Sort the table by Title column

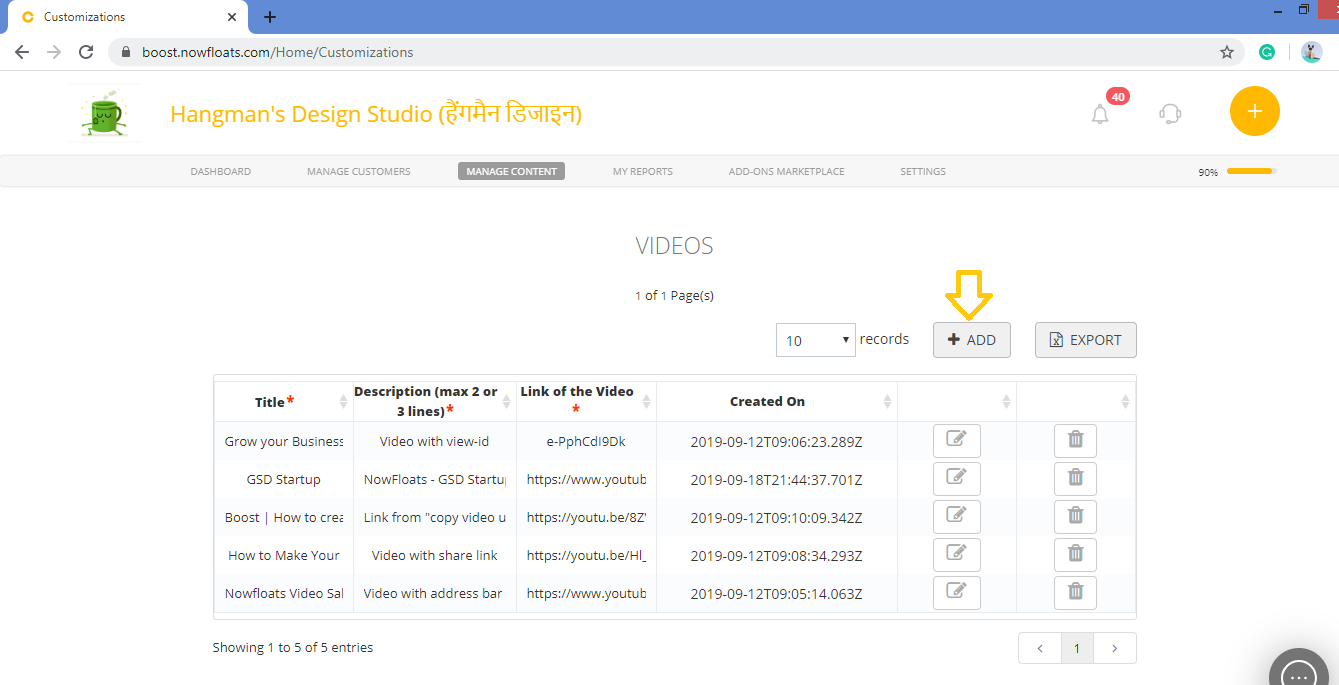click(x=283, y=401)
